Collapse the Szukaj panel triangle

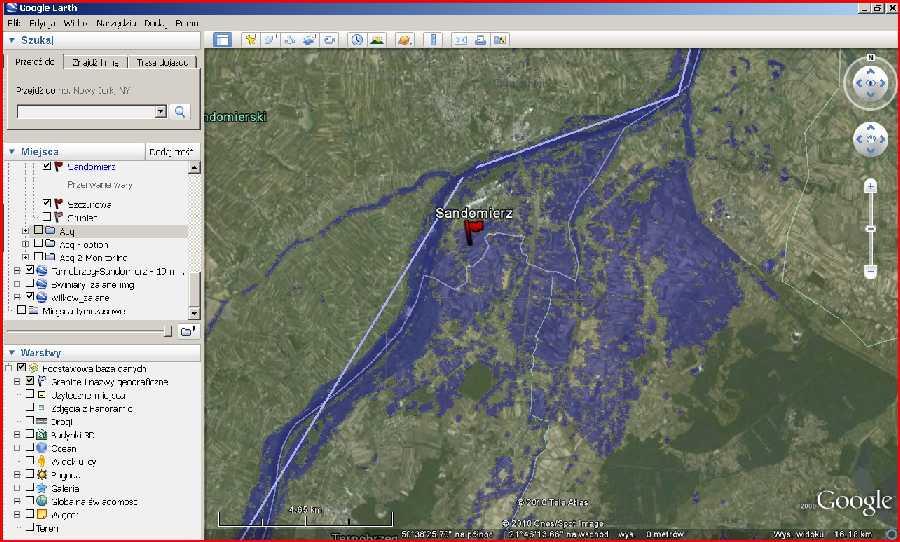[x=11, y=40]
